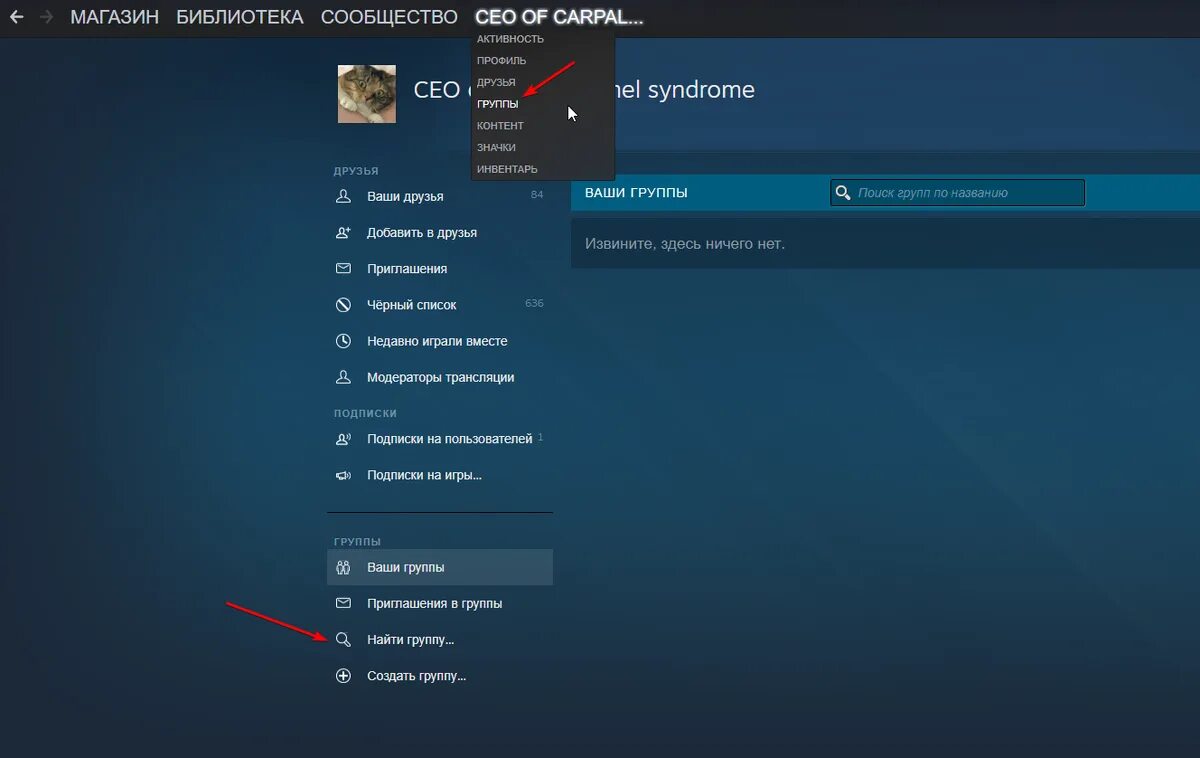1200x758 pixels.
Task: Open the БИБЛИОТЕКА tab
Action: tap(240, 17)
